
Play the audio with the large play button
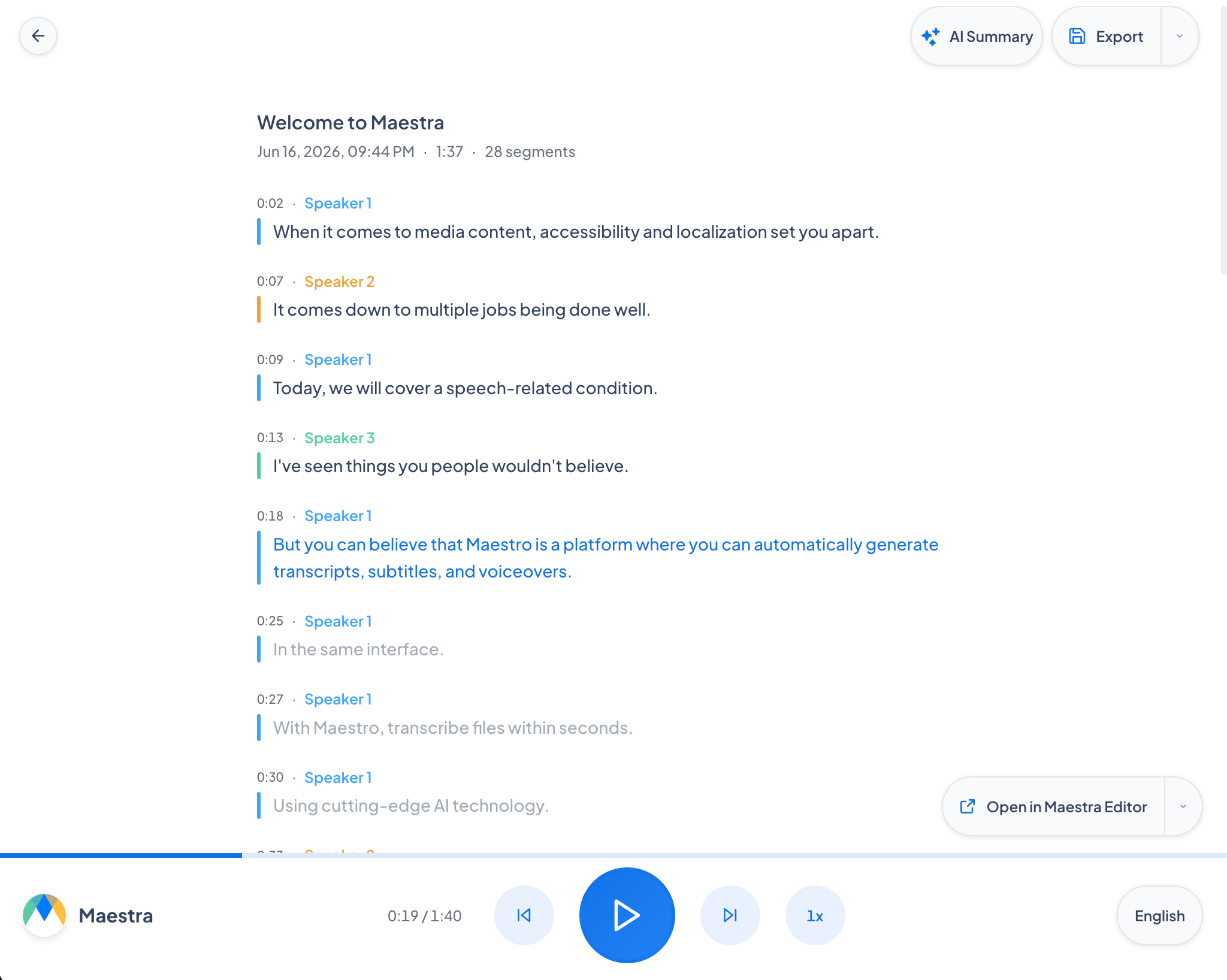coord(627,915)
